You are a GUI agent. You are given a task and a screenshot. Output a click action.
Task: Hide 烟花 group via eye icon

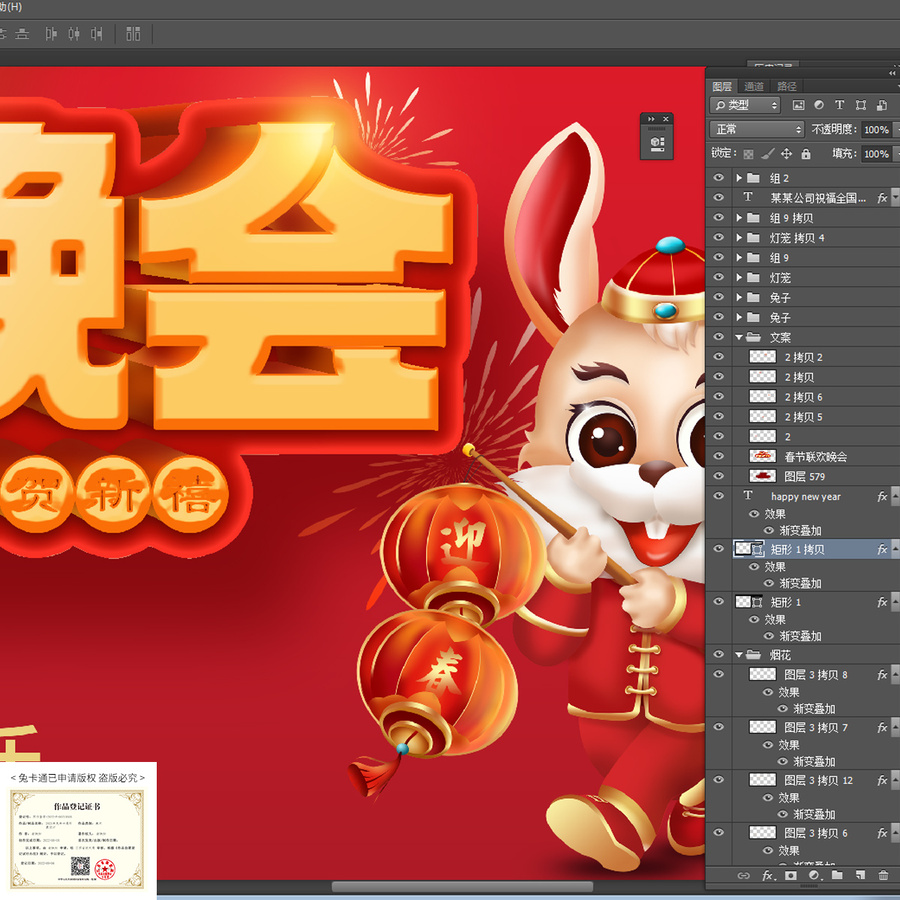click(719, 654)
